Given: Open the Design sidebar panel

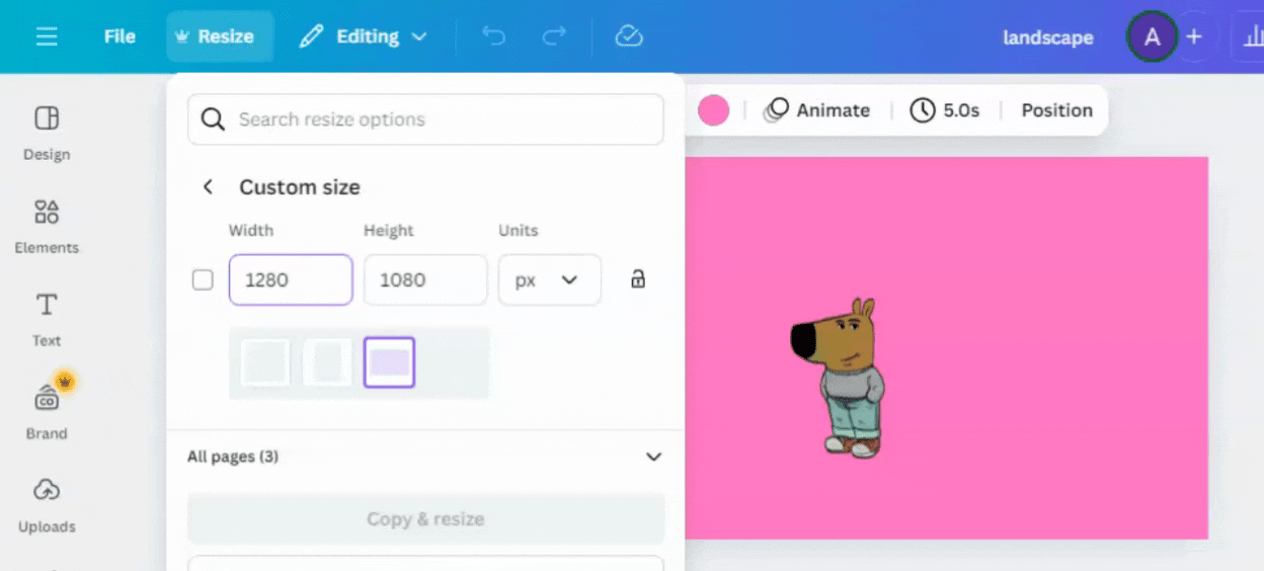Looking at the screenshot, I should point(47,133).
